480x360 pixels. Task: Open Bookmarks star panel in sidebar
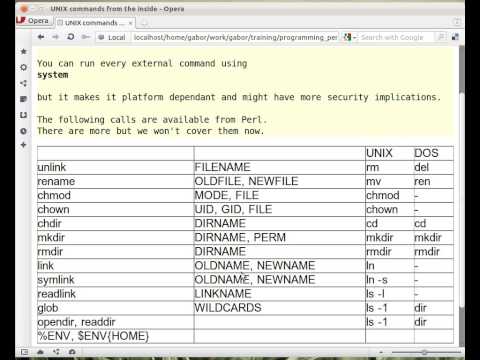(24, 51)
